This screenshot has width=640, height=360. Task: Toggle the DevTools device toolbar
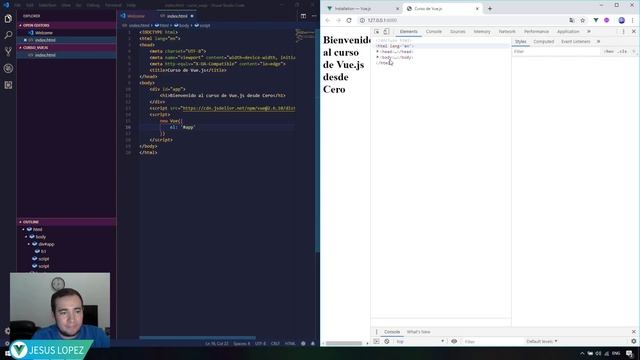click(386, 31)
